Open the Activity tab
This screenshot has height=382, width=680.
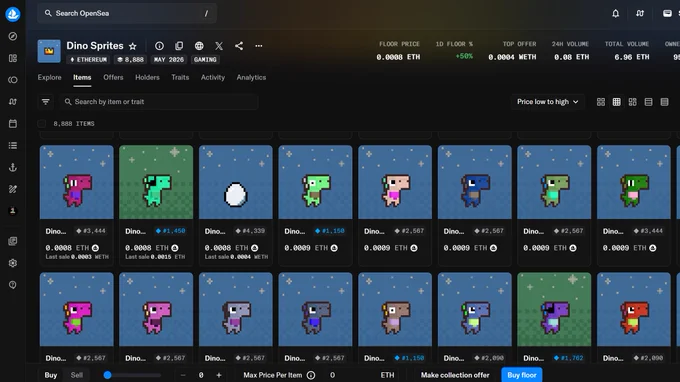212,78
